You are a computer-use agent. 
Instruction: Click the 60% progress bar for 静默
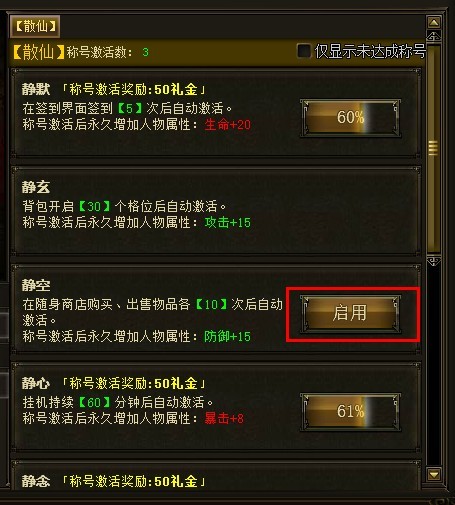coord(350,117)
